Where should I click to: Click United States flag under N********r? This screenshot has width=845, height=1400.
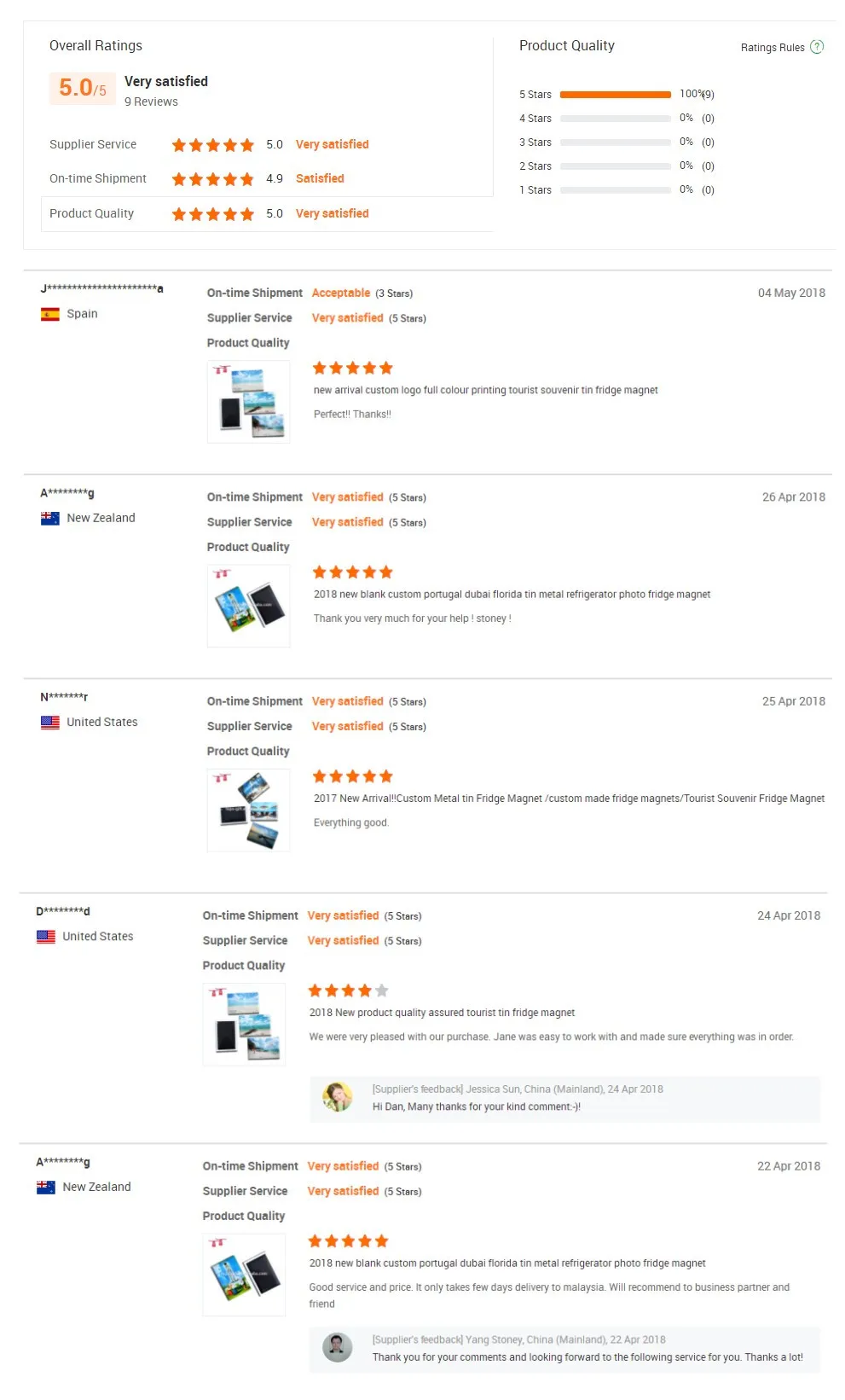coord(50,722)
